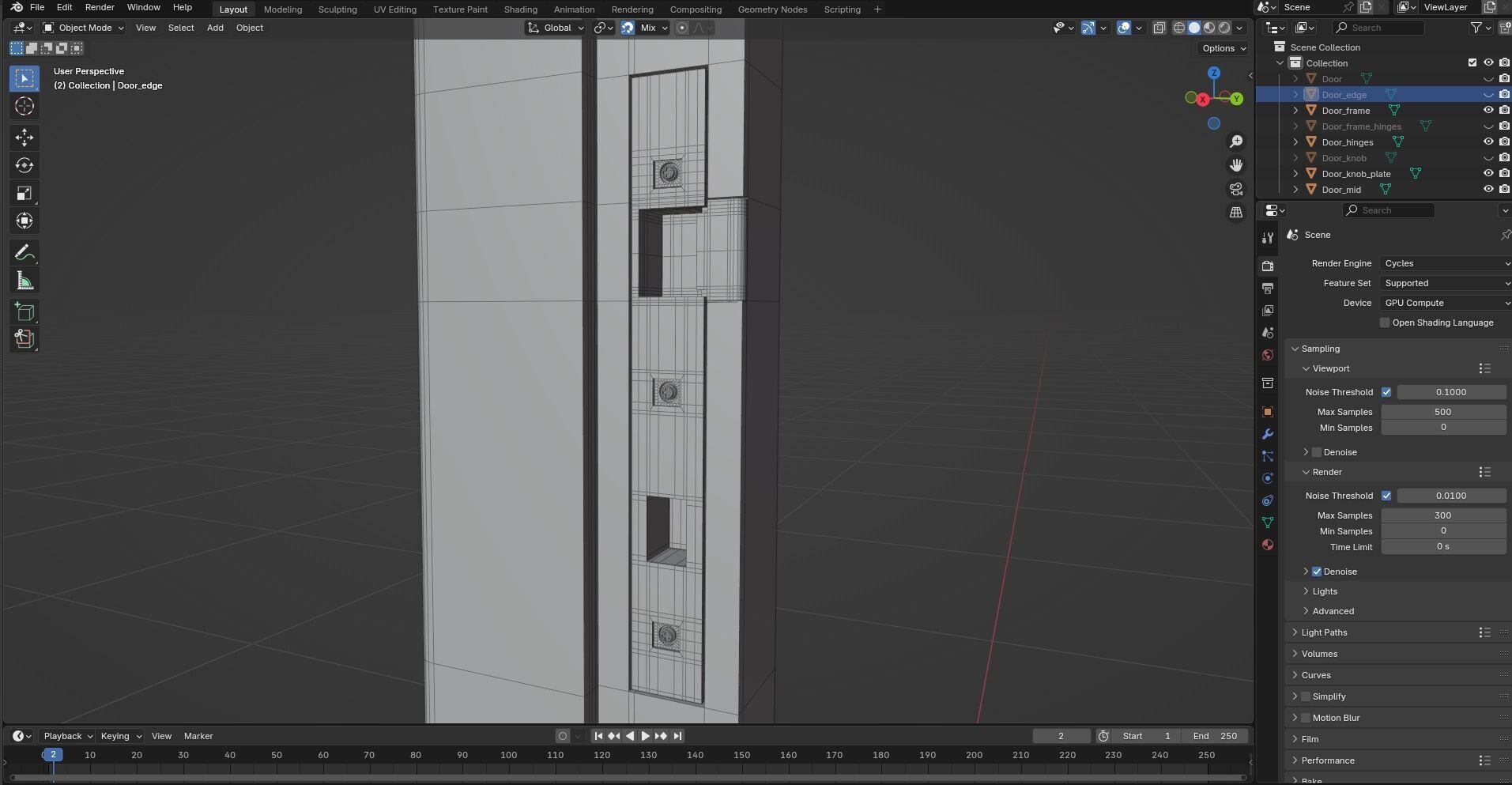
Task: Toggle camera view icon
Action: (x=1236, y=189)
